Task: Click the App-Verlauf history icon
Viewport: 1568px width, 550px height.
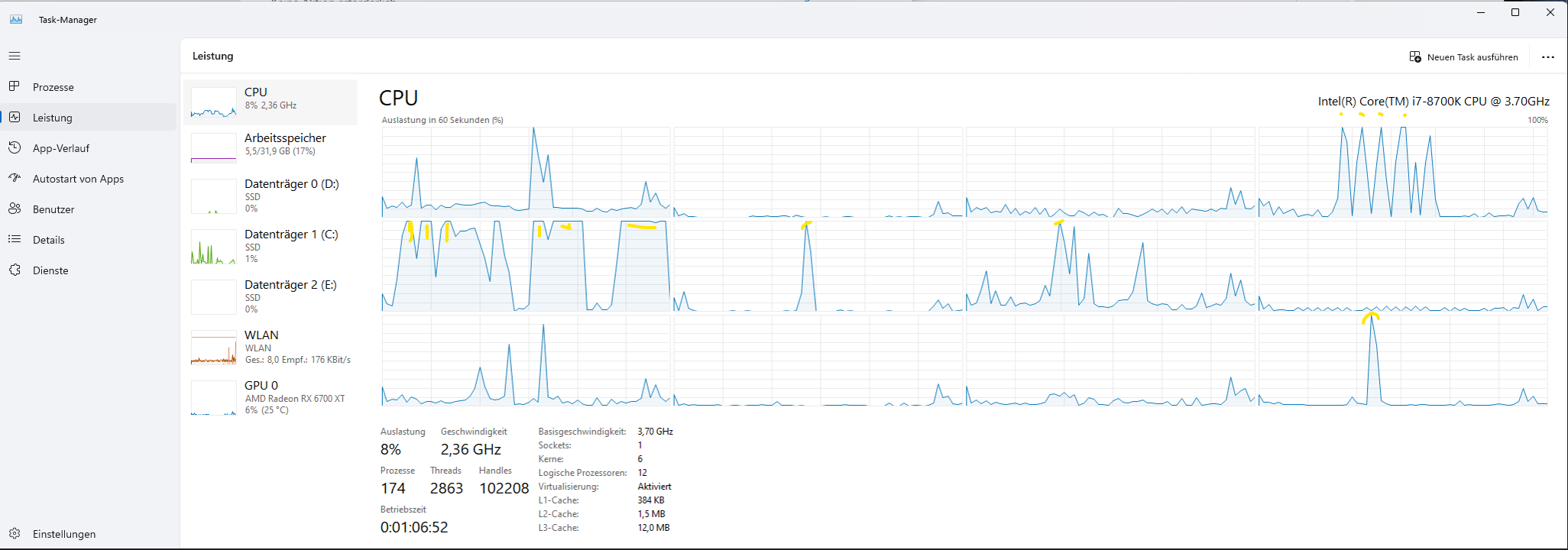Action: 15,147
